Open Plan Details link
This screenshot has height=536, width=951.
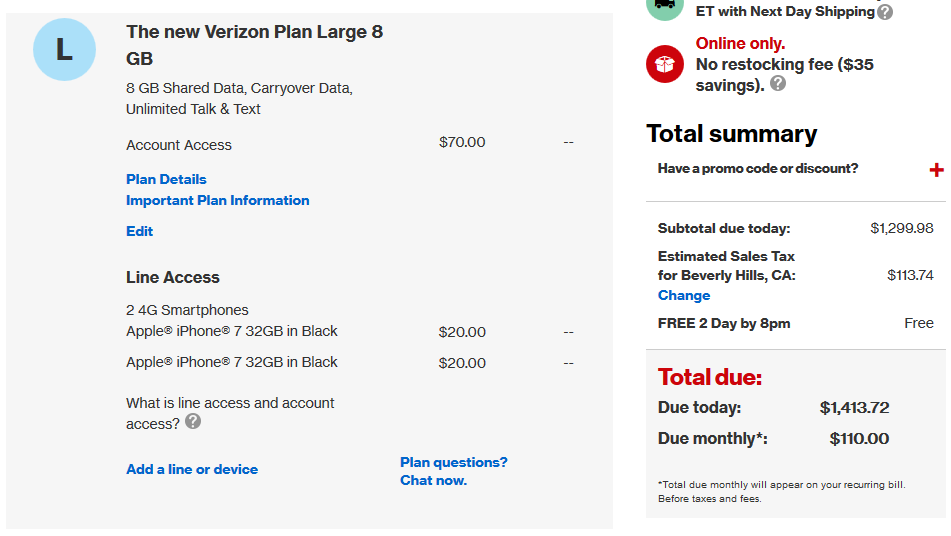[166, 179]
